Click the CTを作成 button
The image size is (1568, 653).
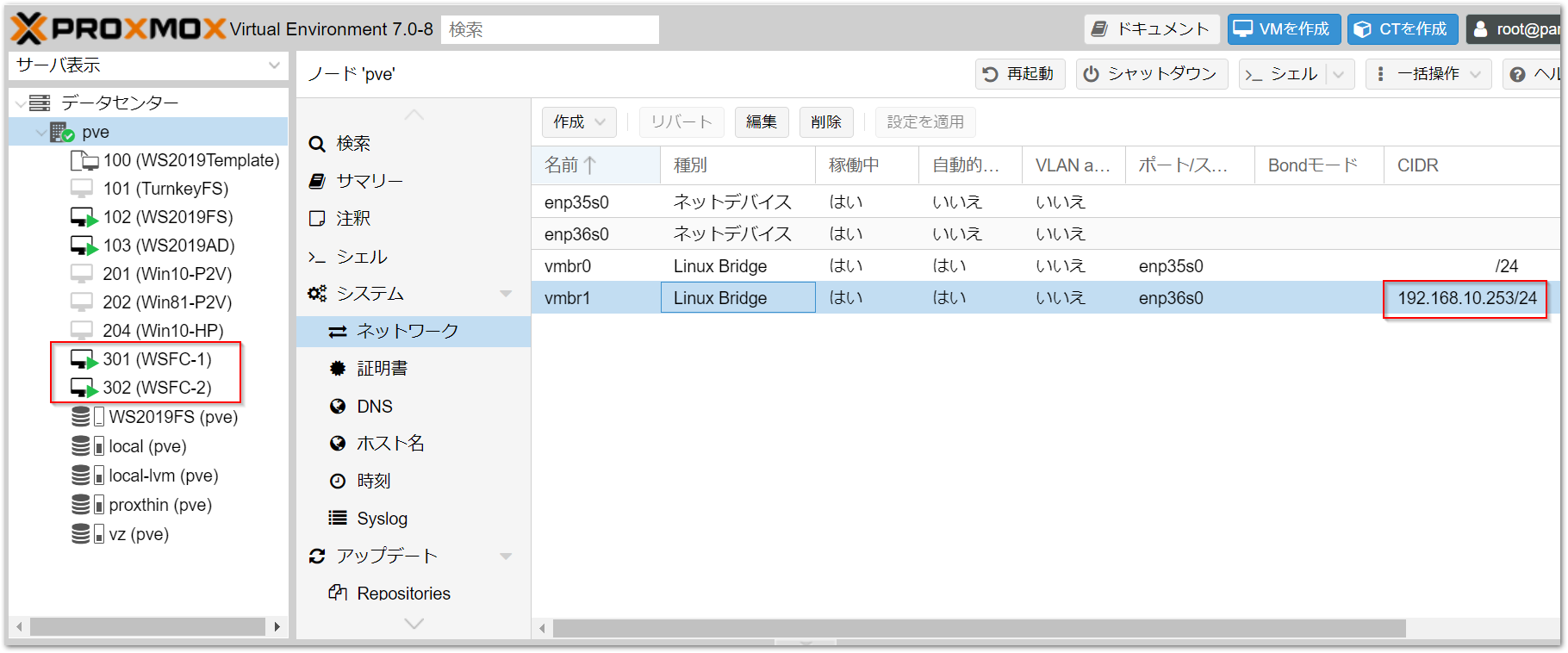[x=1403, y=29]
